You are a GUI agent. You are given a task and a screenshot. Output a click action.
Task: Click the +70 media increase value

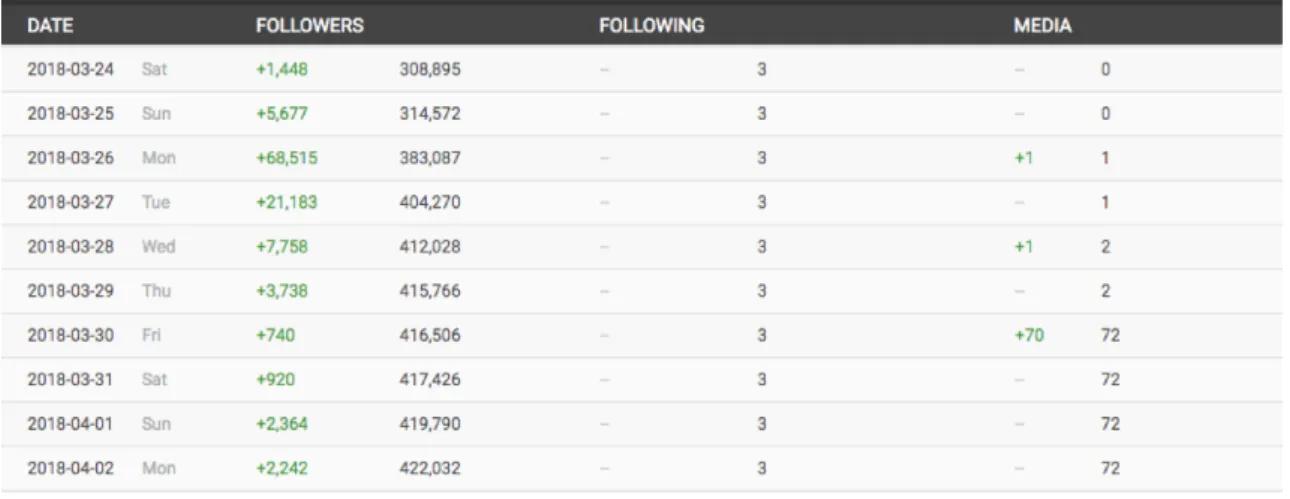tap(1029, 335)
